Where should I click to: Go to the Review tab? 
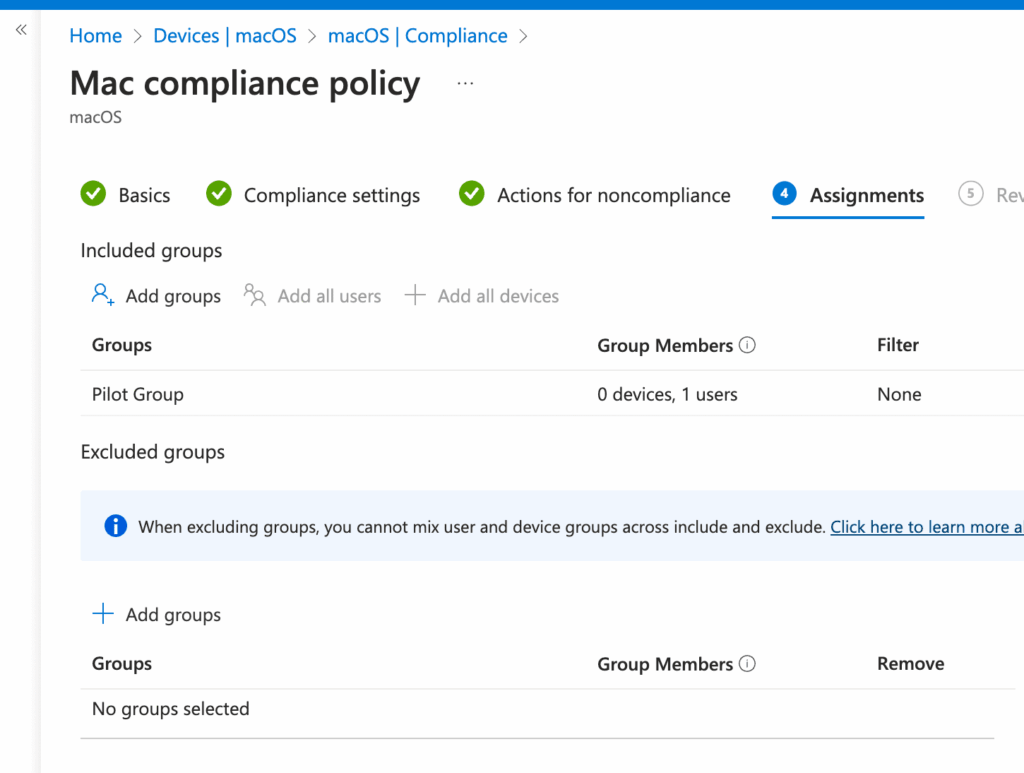click(1000, 195)
